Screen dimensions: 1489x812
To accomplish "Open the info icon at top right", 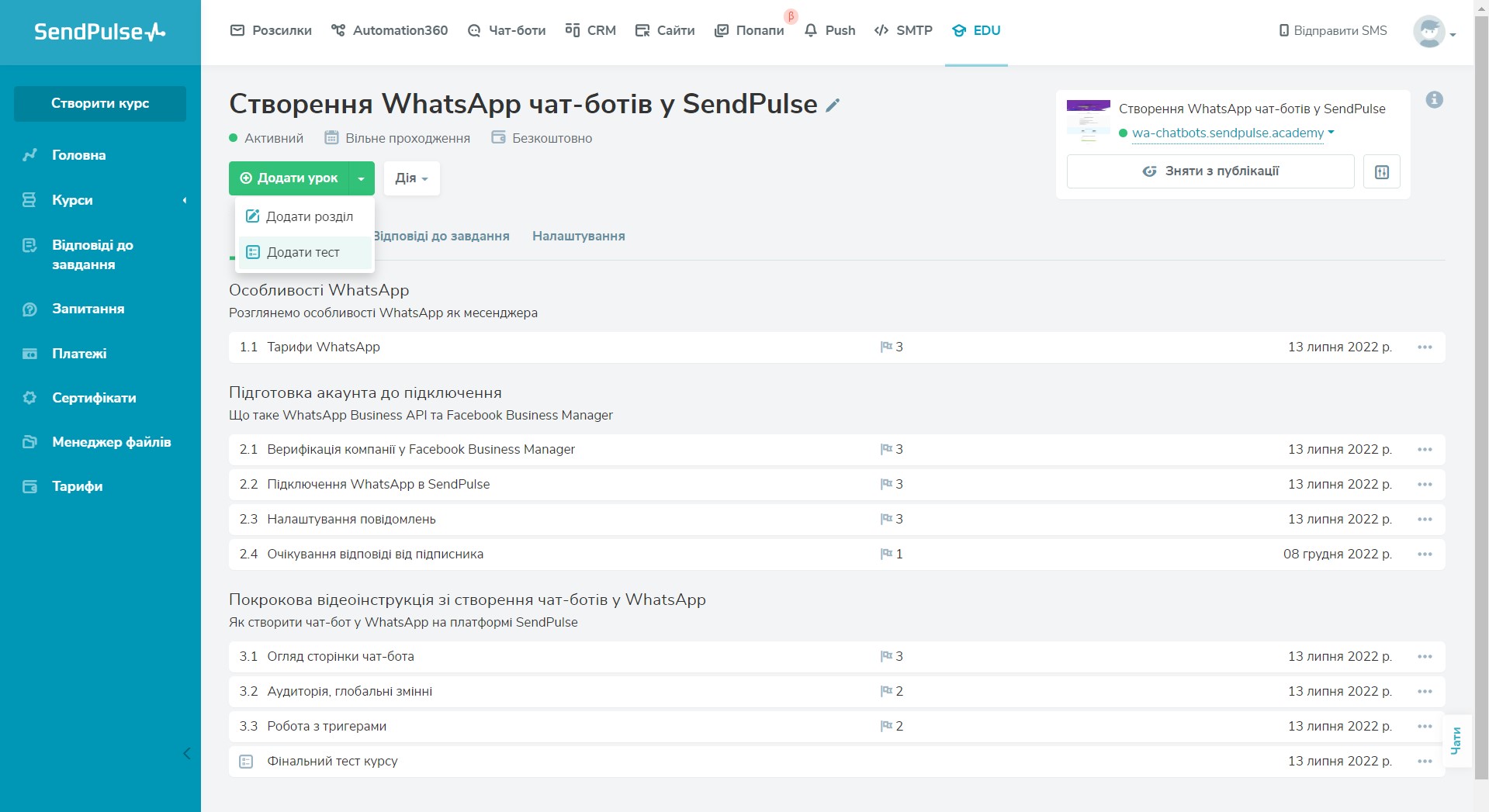I will [1434, 99].
